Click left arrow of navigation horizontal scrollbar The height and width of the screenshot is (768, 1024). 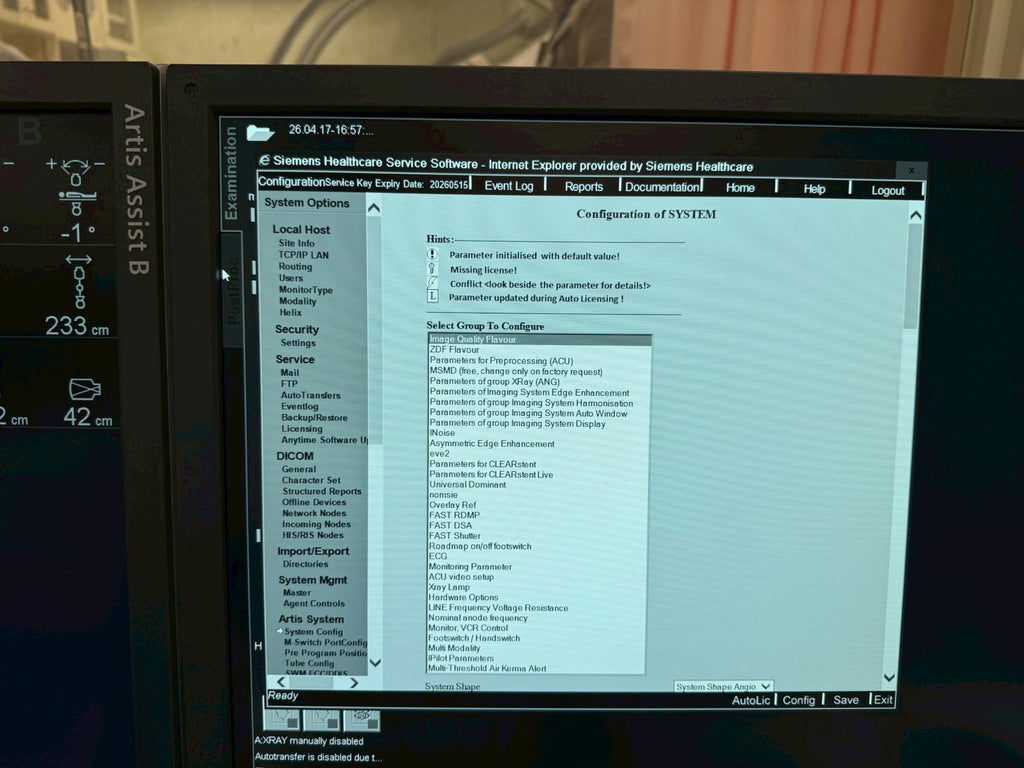point(281,682)
